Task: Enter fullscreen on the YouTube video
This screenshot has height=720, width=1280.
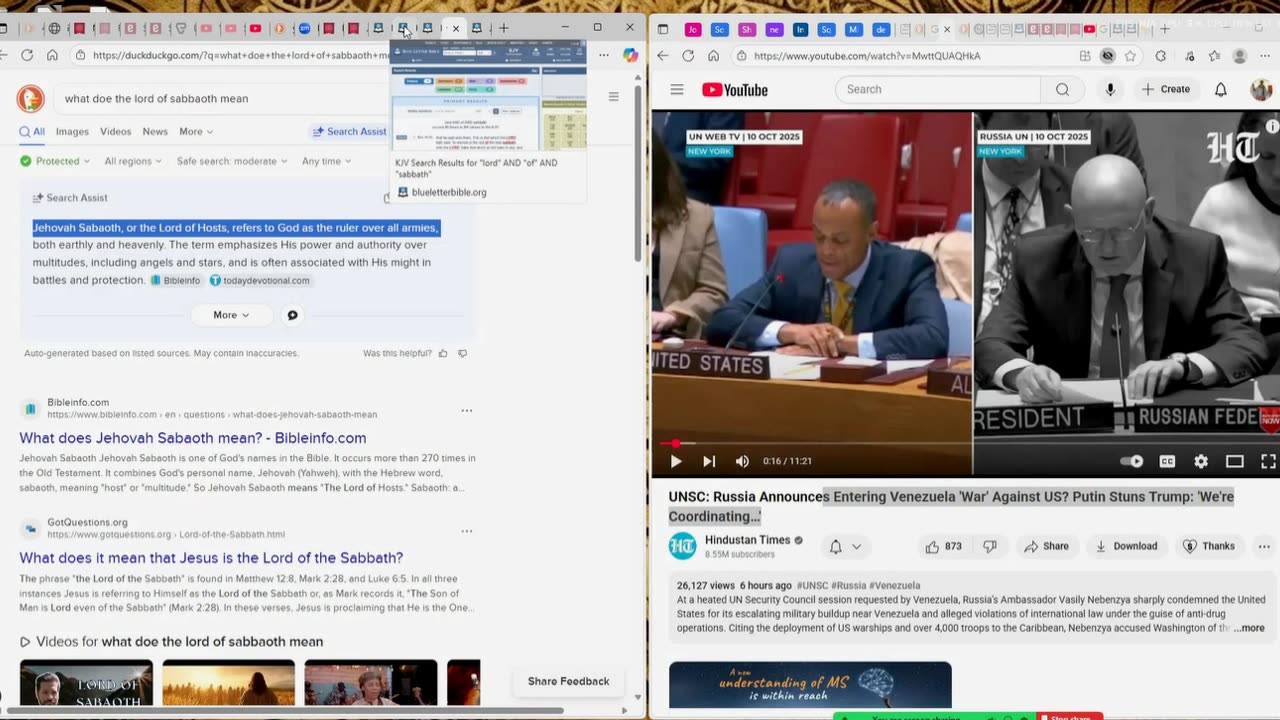Action: [1268, 461]
